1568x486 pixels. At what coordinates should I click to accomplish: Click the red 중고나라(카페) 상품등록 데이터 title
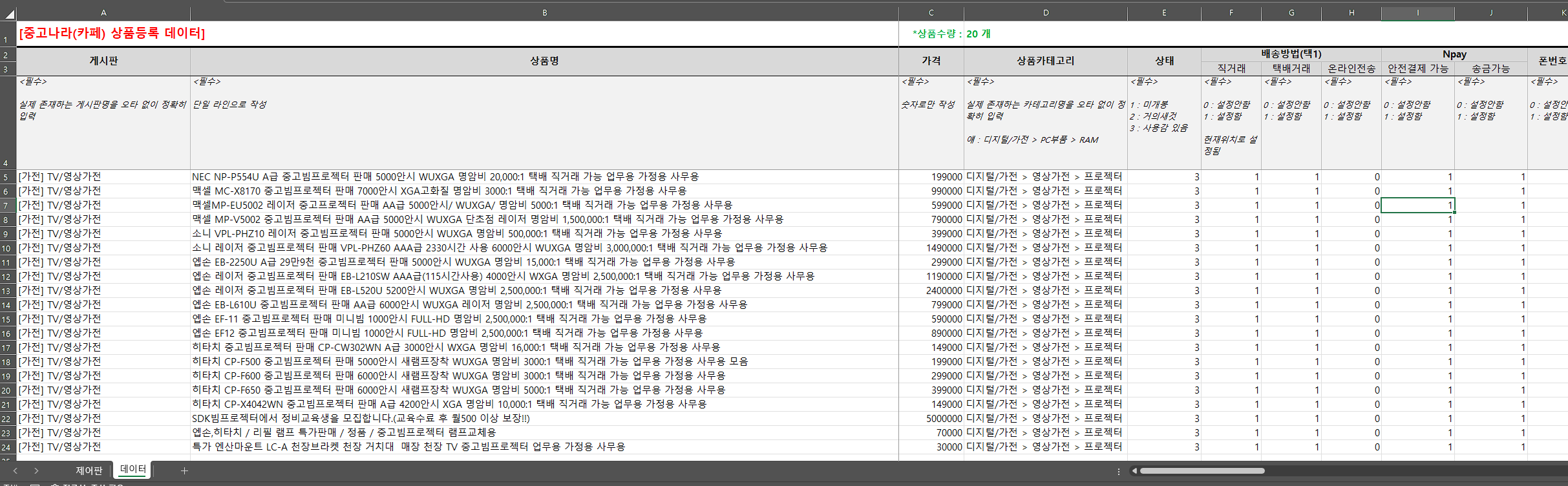[112, 34]
